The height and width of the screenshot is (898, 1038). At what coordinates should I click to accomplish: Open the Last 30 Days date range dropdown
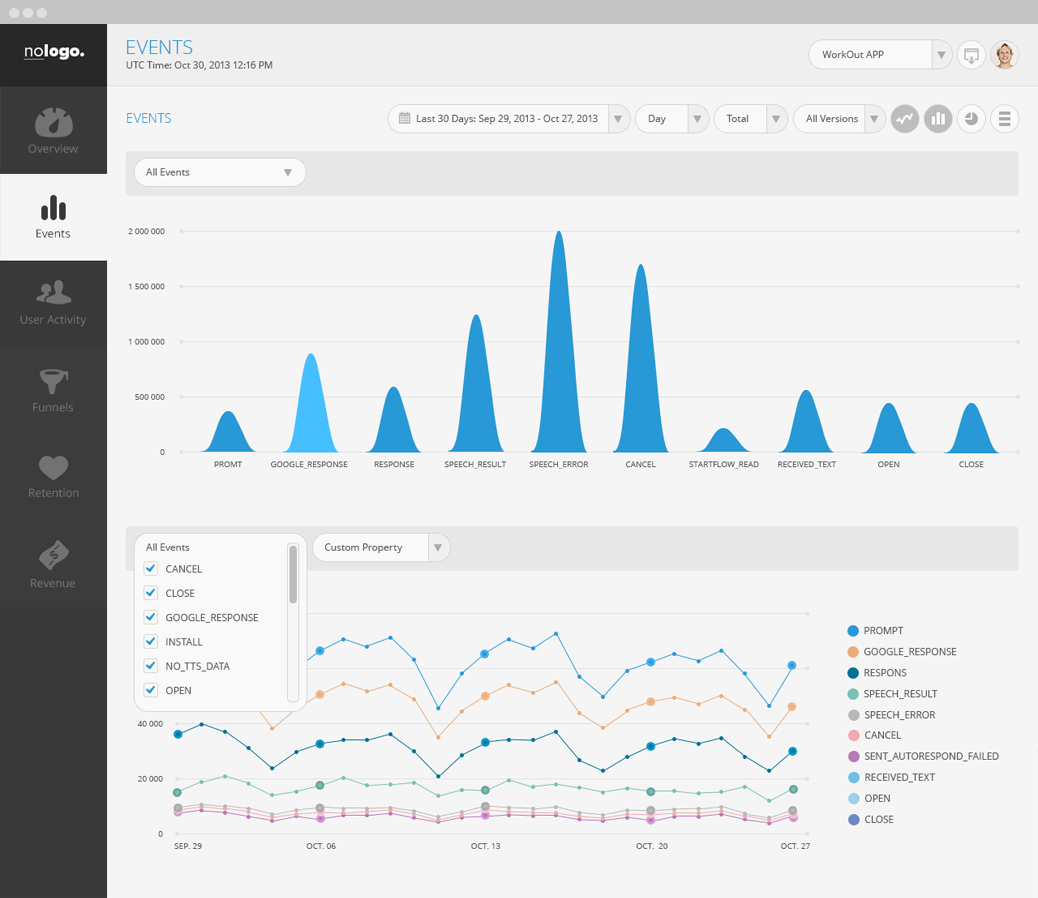point(508,119)
